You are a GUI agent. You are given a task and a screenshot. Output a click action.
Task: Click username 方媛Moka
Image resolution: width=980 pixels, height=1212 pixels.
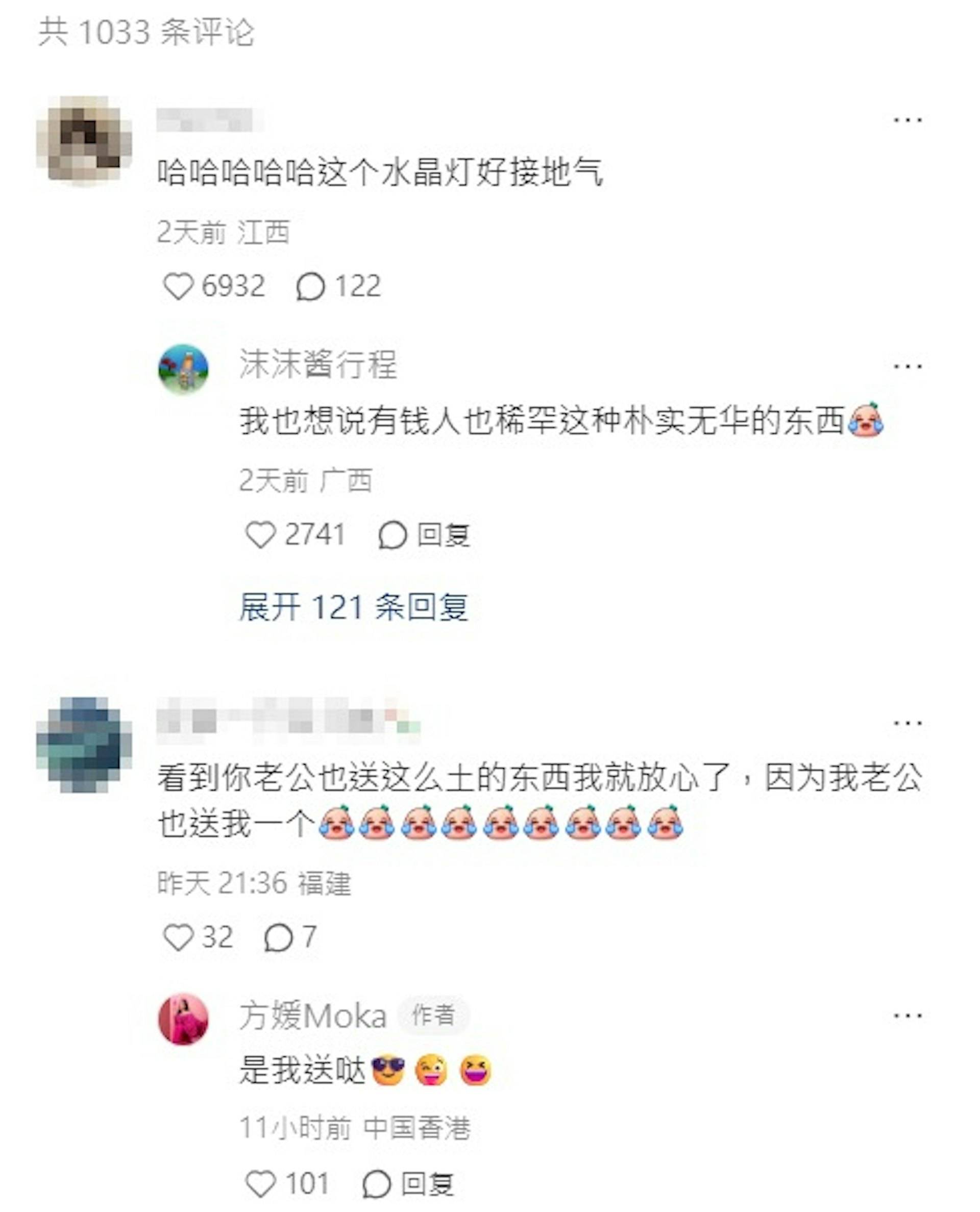tap(313, 1016)
